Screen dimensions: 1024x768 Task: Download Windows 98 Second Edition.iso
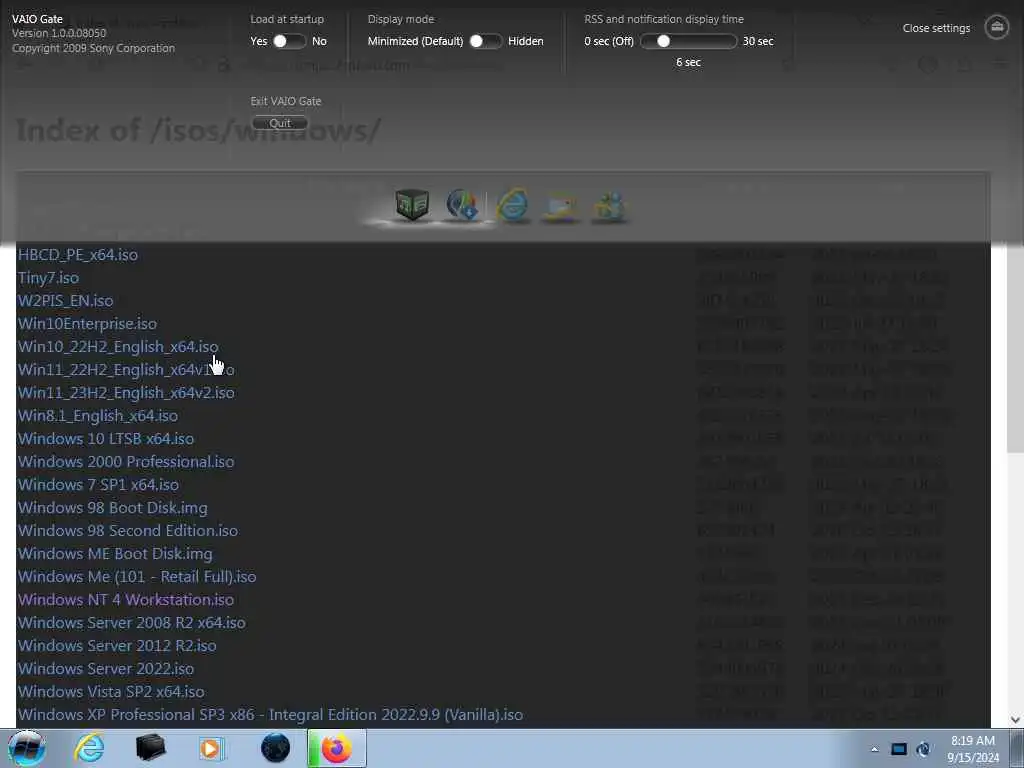(x=128, y=530)
